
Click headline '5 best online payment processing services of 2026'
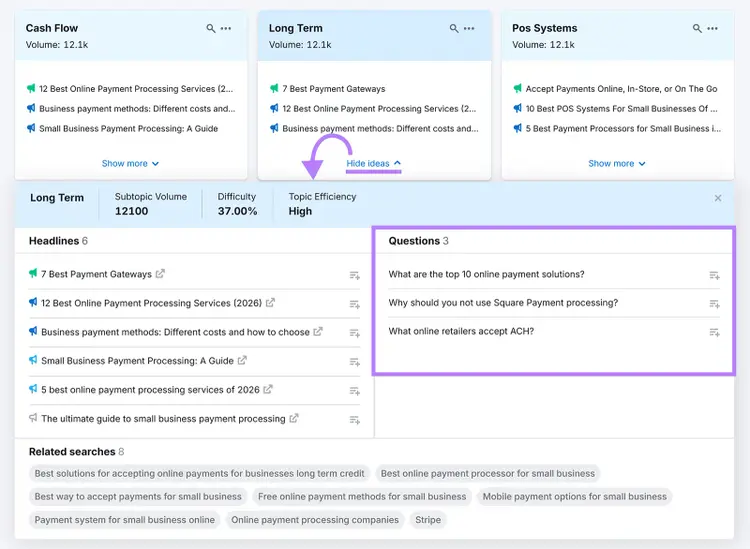(150, 390)
